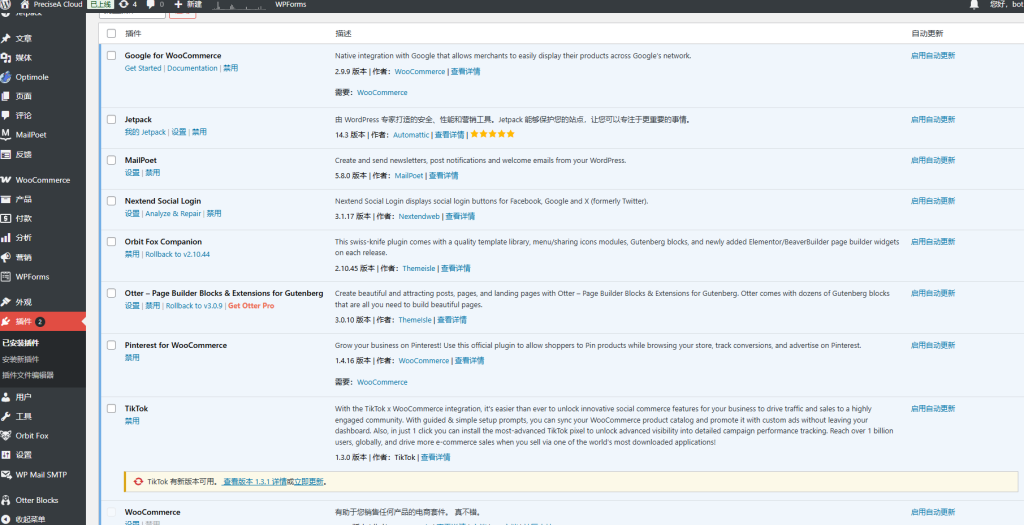The width and height of the screenshot is (1024, 525).
Task: Click Analyze & Repair under Nextend Social Login
Action: tap(173, 214)
